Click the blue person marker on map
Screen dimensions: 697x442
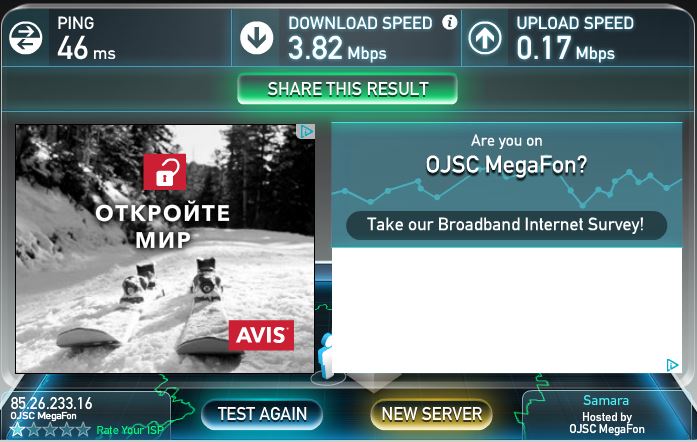tap(325, 356)
